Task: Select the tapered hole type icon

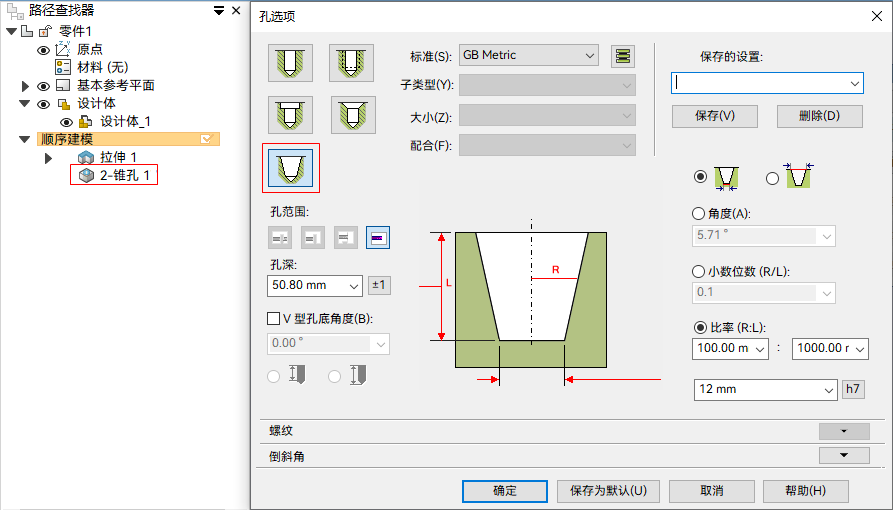Action: [291, 168]
